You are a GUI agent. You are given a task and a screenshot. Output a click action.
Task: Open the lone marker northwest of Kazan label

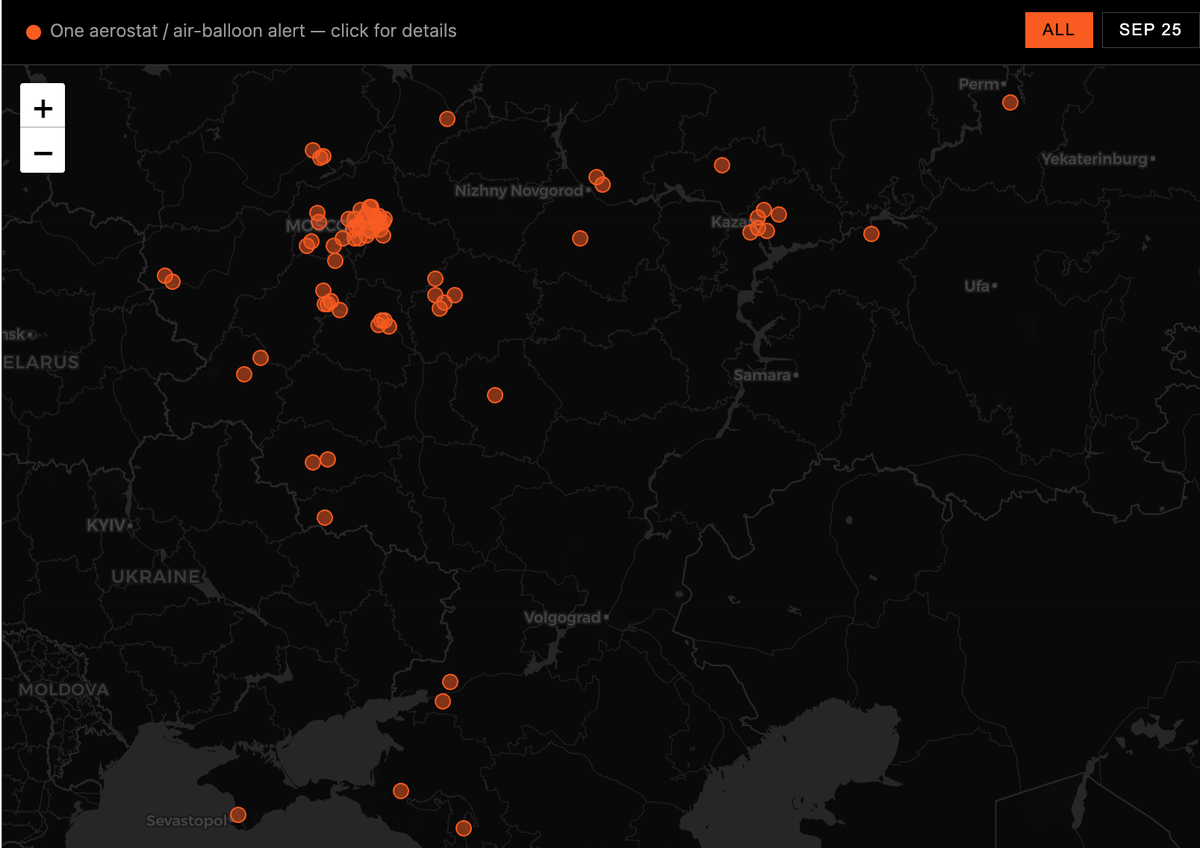click(722, 165)
